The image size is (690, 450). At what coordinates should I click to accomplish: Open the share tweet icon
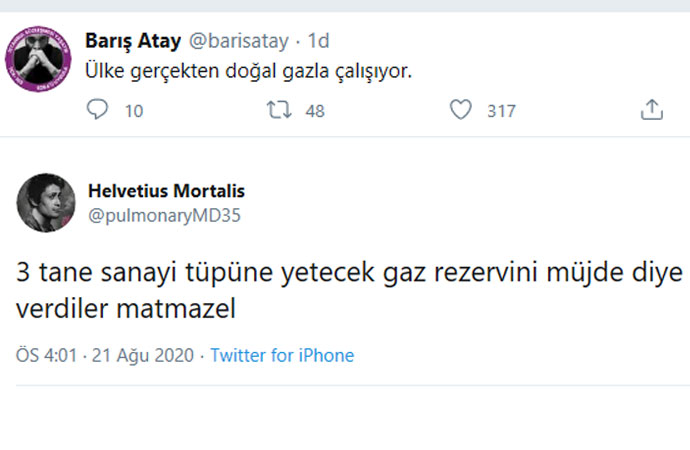pyautogui.click(x=651, y=110)
